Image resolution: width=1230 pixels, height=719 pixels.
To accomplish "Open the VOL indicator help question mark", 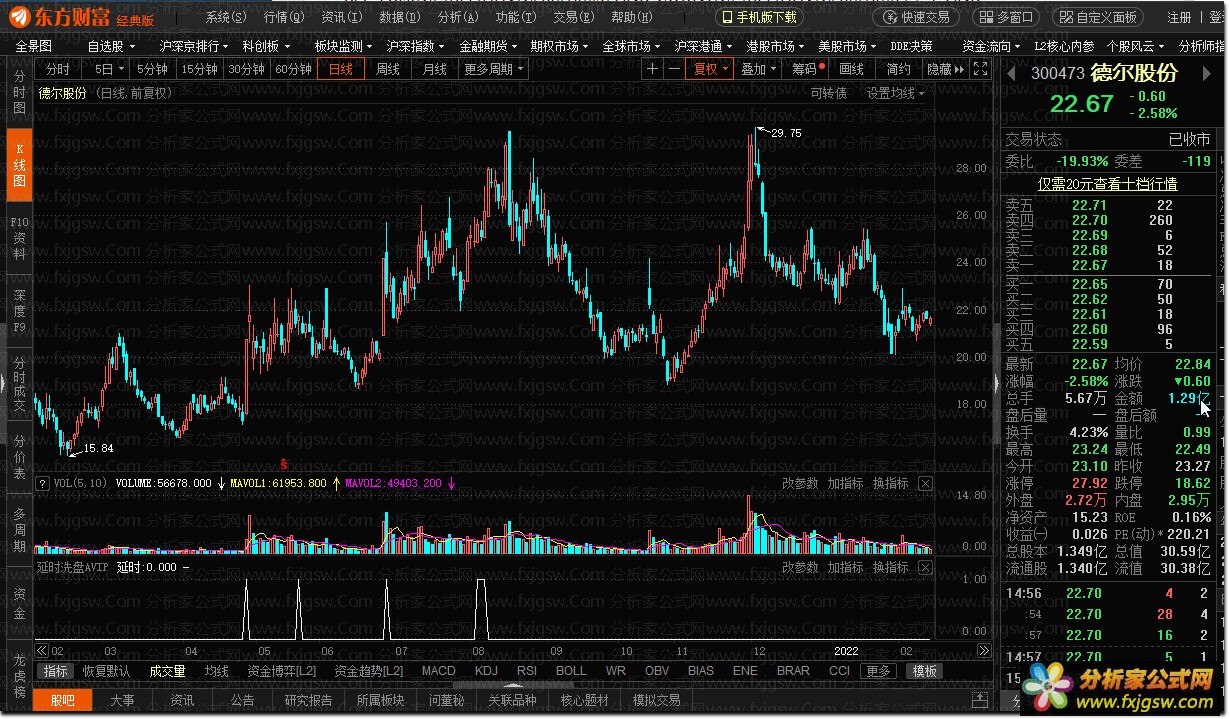I will (43, 484).
